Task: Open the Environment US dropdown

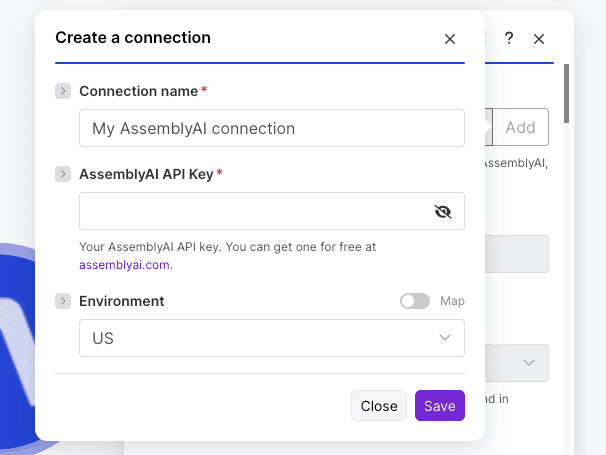Action: pyautogui.click(x=272, y=338)
